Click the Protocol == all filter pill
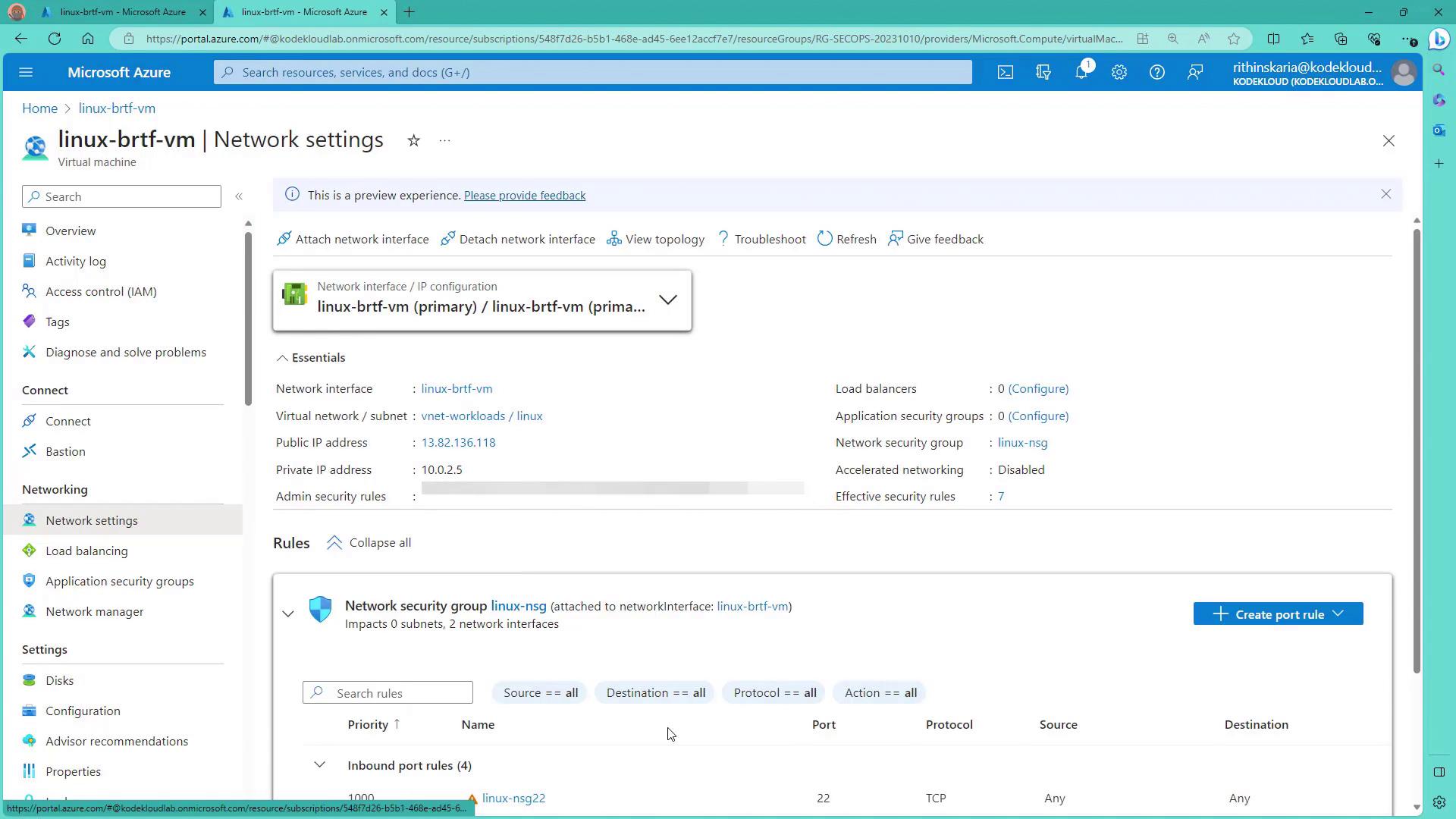This screenshot has width=1456, height=819. (x=774, y=692)
